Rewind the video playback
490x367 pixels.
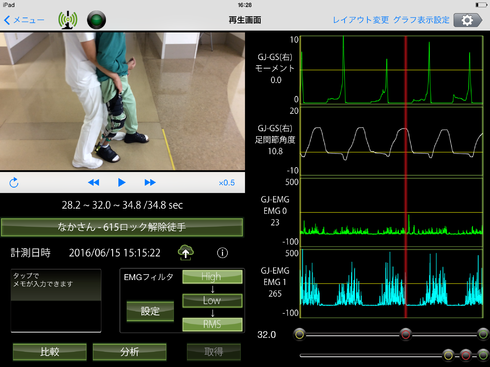[94, 183]
